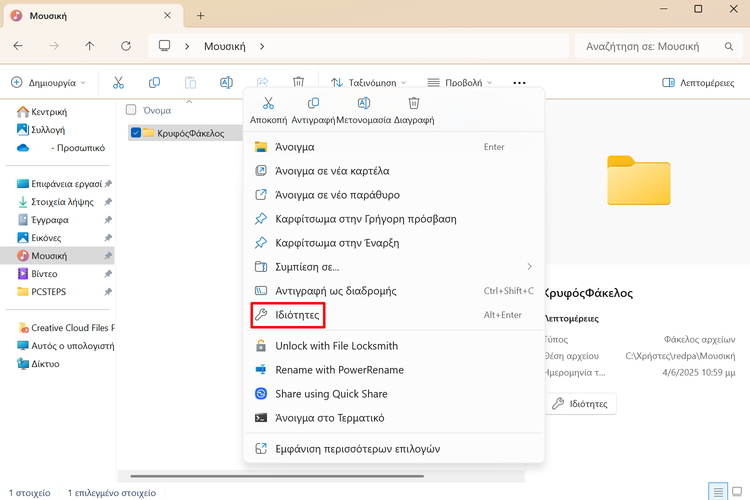Toggle the select-all checkbox near Όνομα
This screenshot has width=750, height=500.
(131, 110)
